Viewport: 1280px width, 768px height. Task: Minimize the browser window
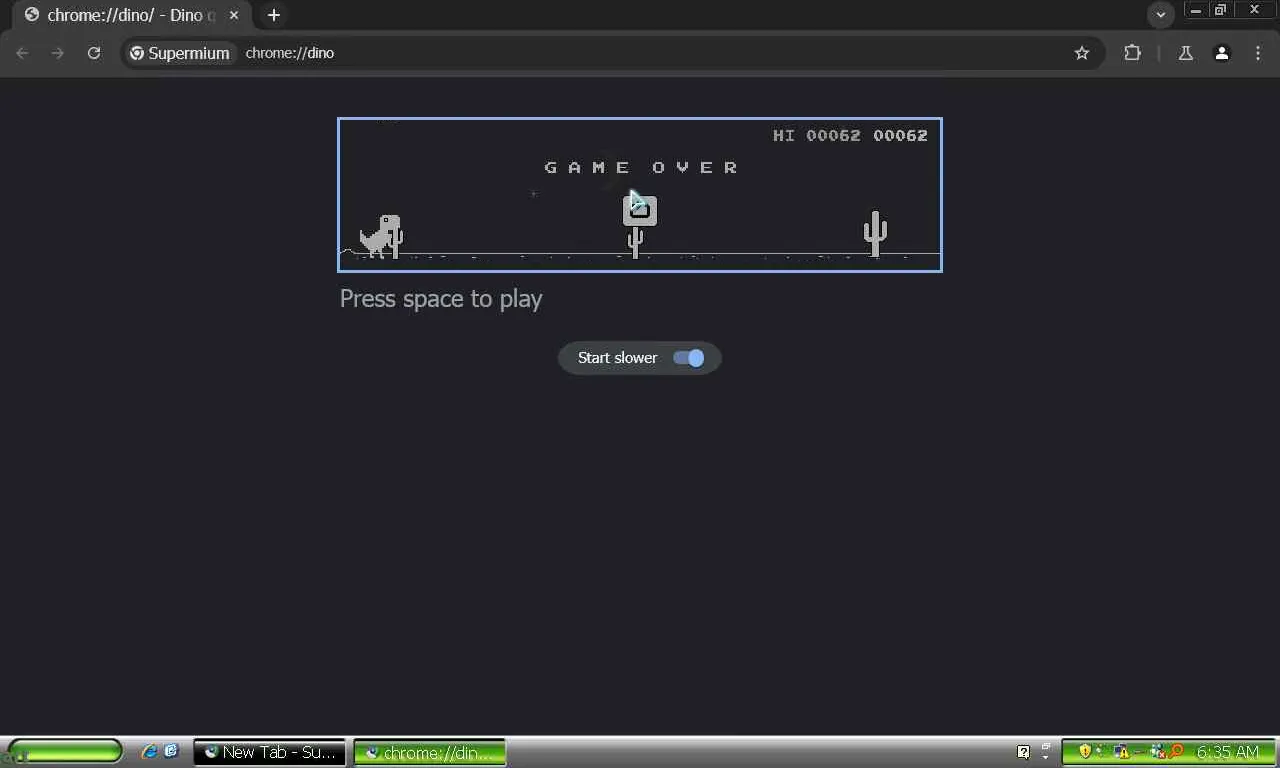[x=1196, y=10]
